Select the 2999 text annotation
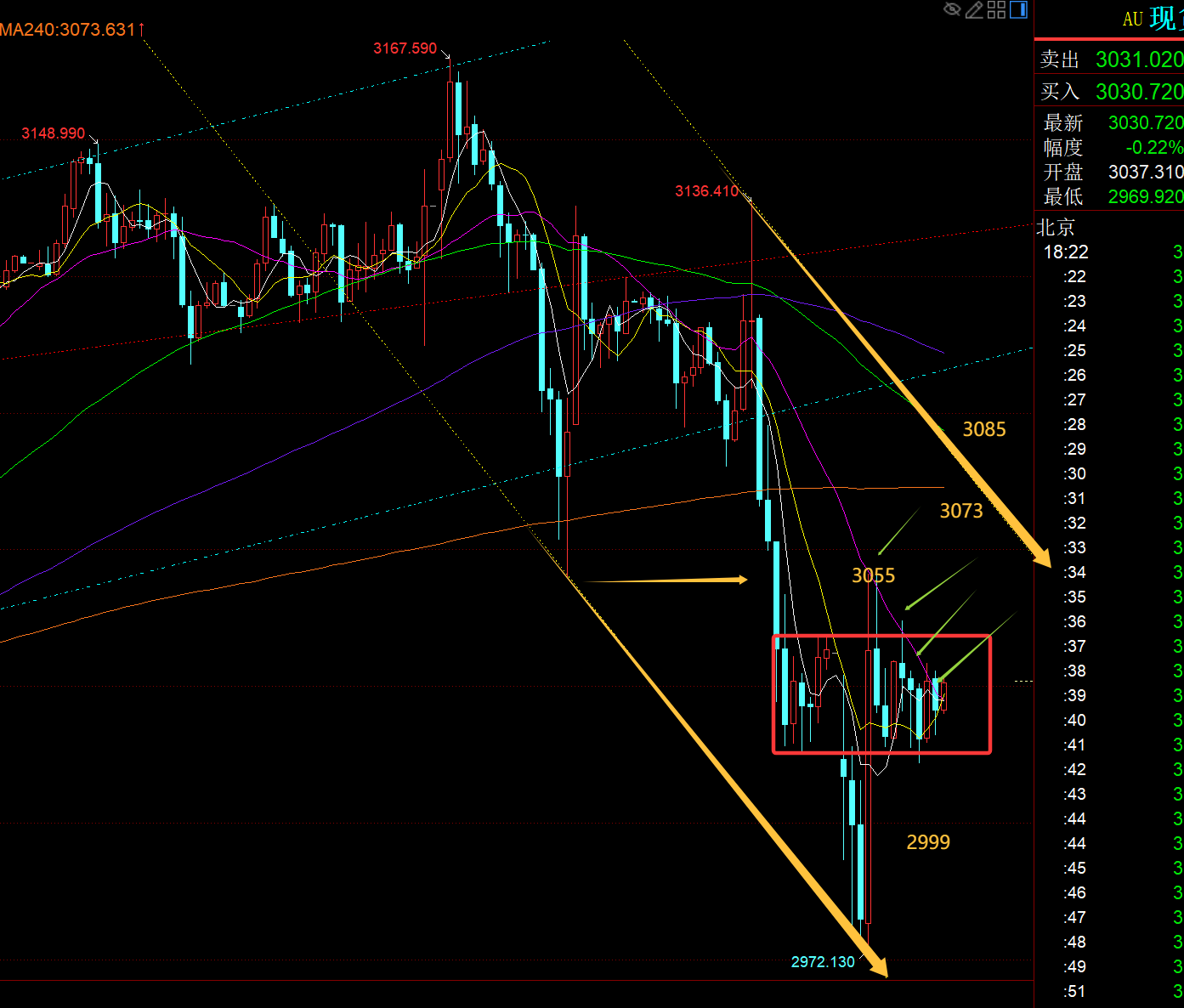The width and height of the screenshot is (1184, 1008). pos(927,842)
